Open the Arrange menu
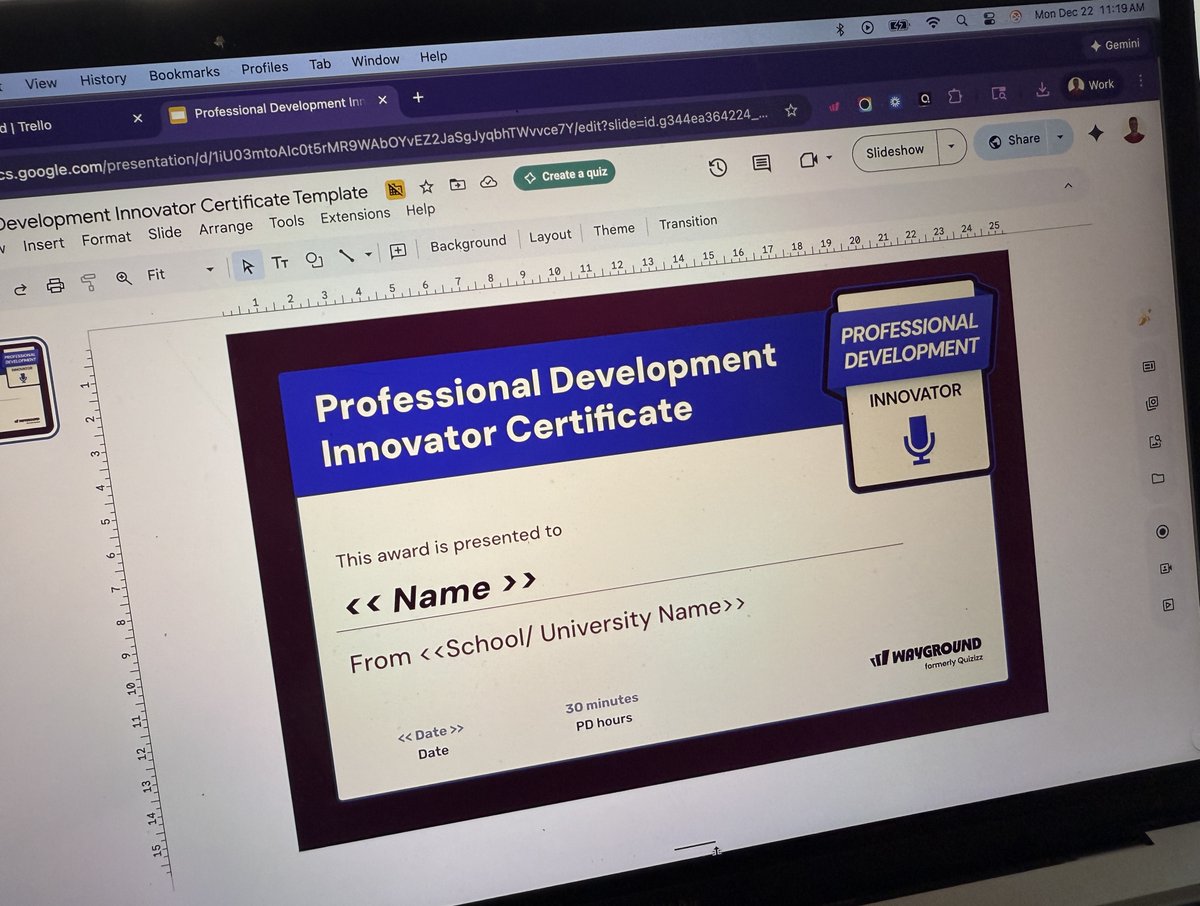This screenshot has width=1200, height=906. (226, 228)
